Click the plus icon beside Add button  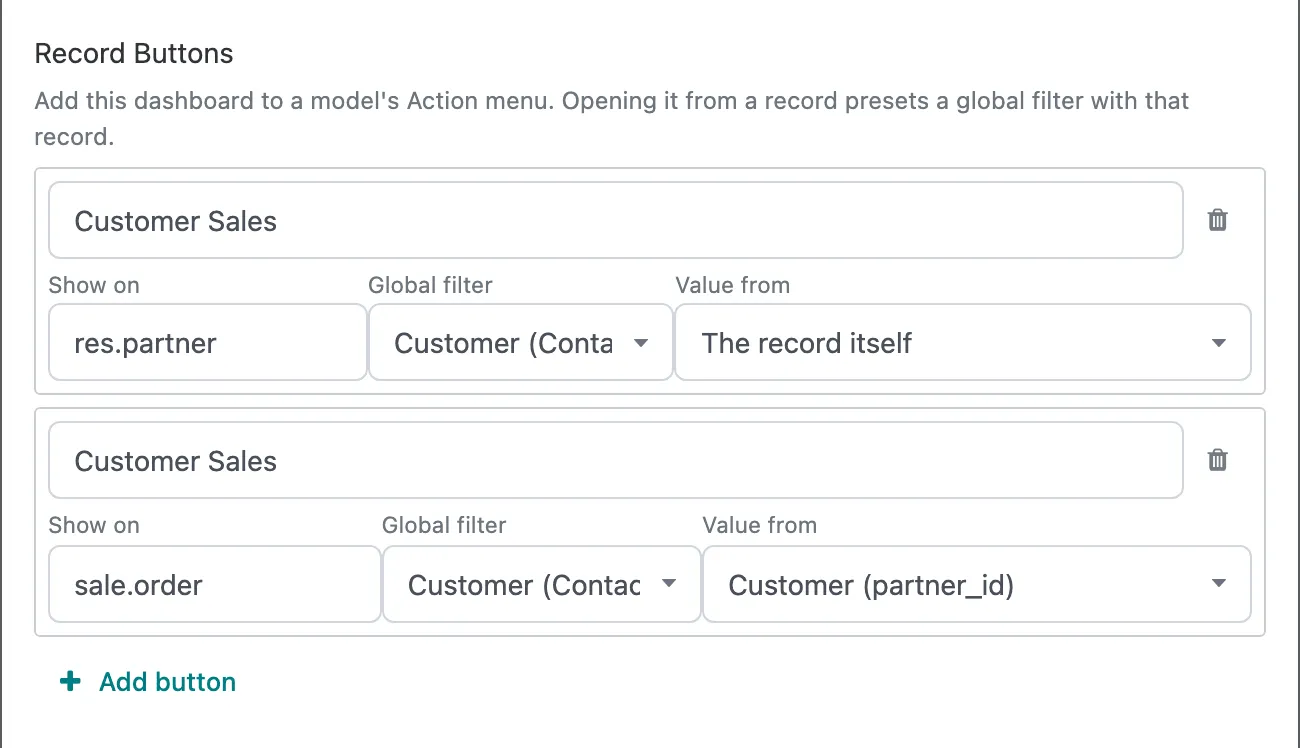(70, 682)
